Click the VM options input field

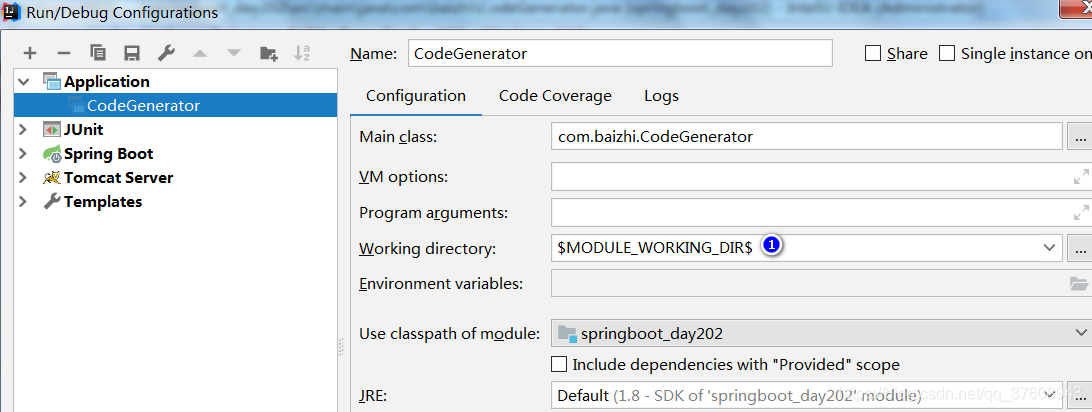[x=822, y=177]
